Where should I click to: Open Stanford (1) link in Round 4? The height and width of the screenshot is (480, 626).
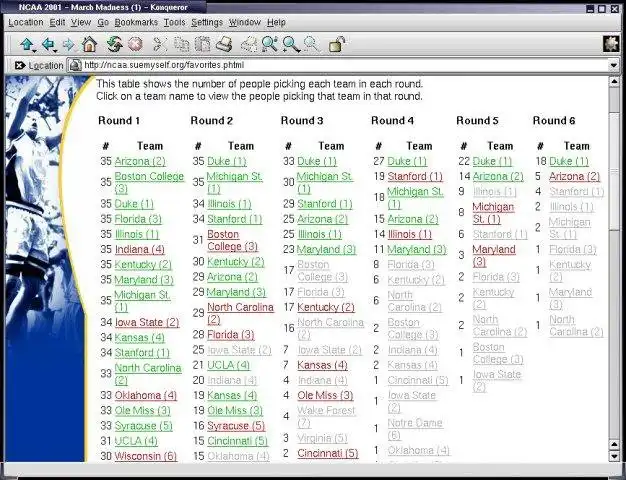[x=415, y=177]
